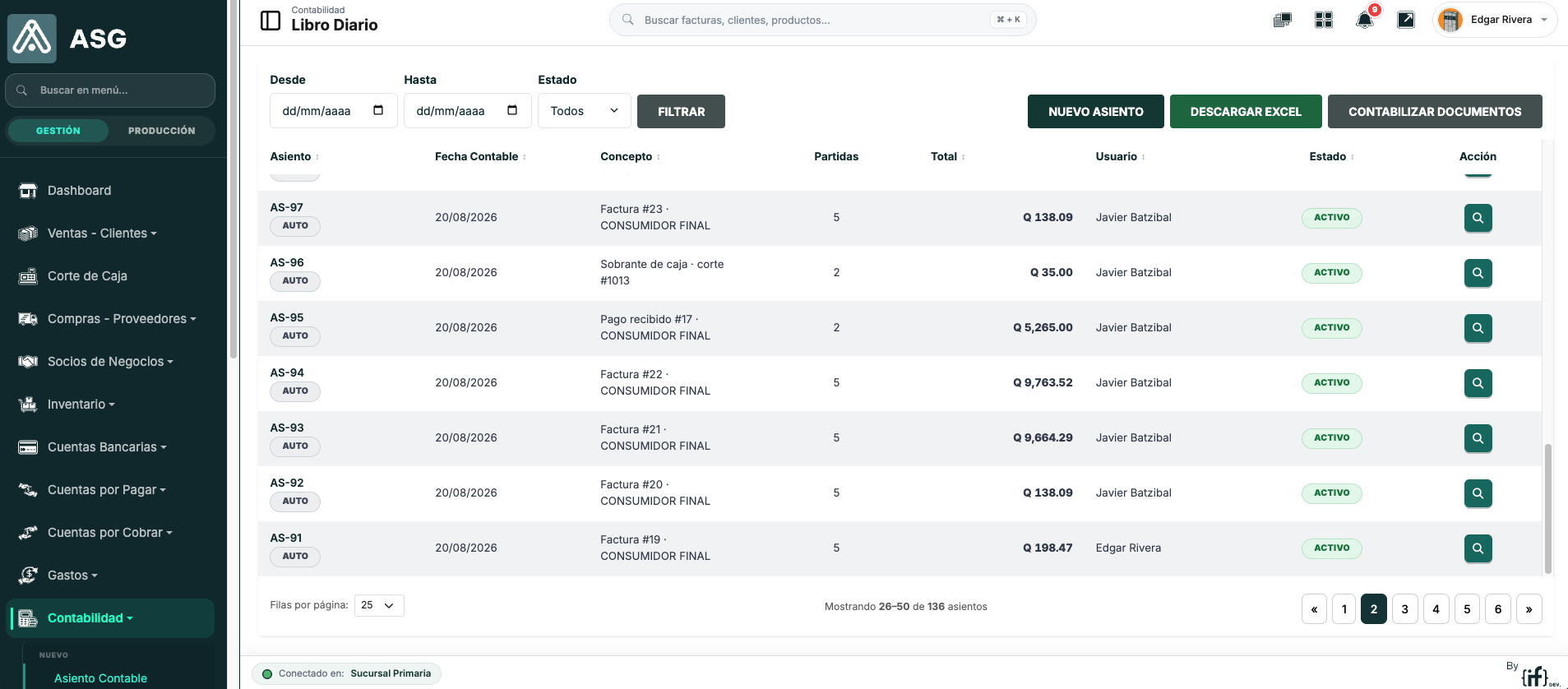This screenshot has height=689, width=1568.
Task: View details of entry AS-91
Action: (x=1478, y=548)
